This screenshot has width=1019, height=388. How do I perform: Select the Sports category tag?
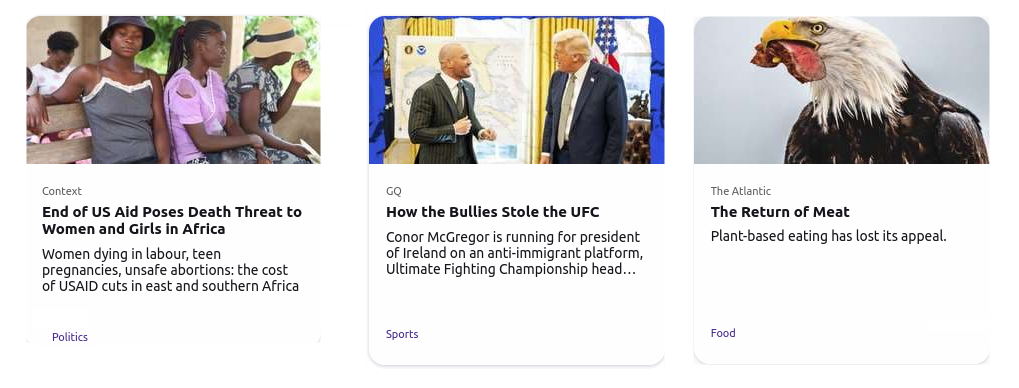coord(402,334)
